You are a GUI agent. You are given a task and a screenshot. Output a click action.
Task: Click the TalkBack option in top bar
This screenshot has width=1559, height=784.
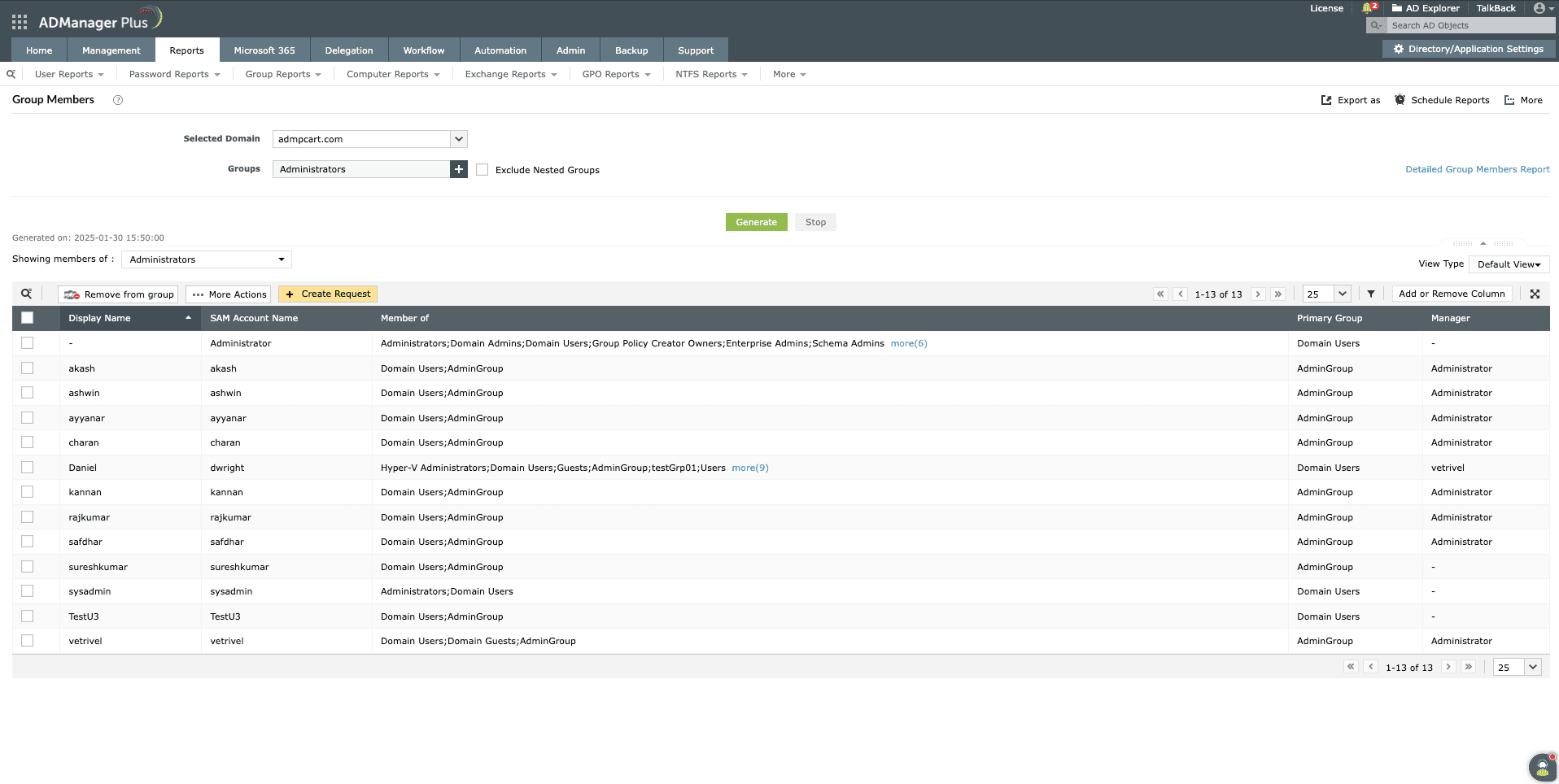1496,8
